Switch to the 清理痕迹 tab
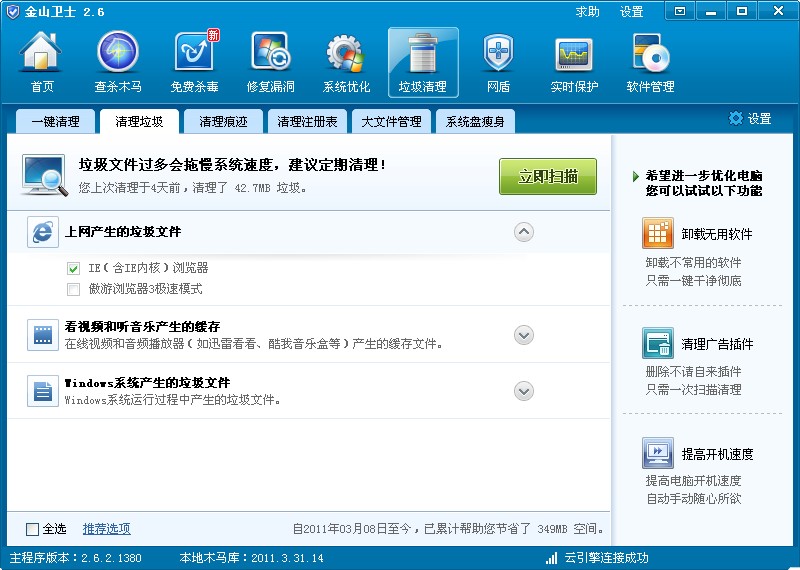The width and height of the screenshot is (800, 570). tap(223, 121)
